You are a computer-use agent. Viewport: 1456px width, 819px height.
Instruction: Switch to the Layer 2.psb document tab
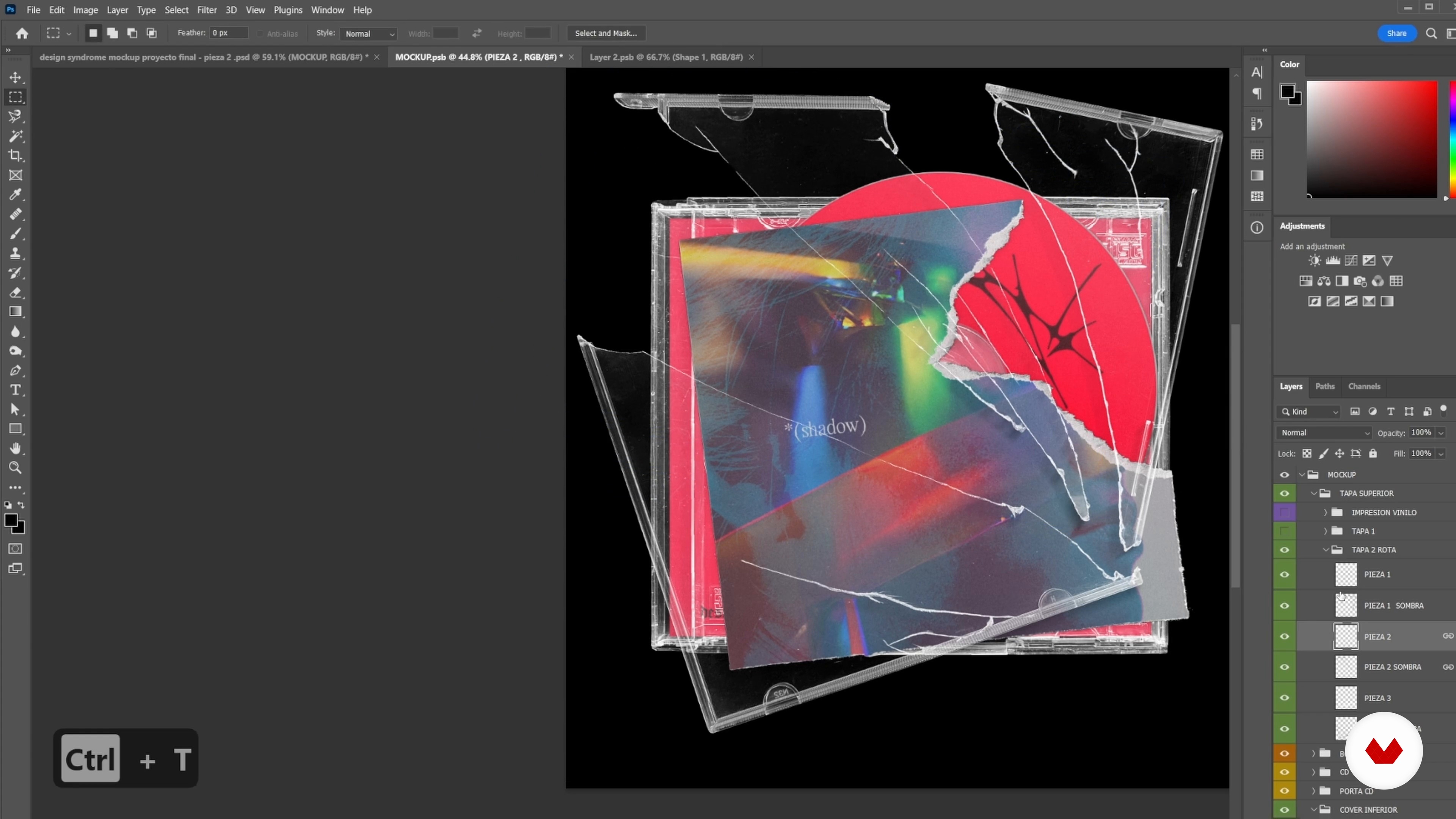666,57
